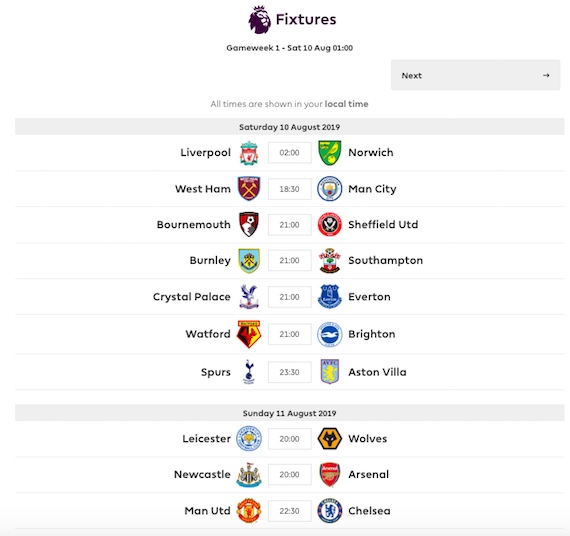Select the Man Utd crest
570x536 pixels.
pos(249,511)
